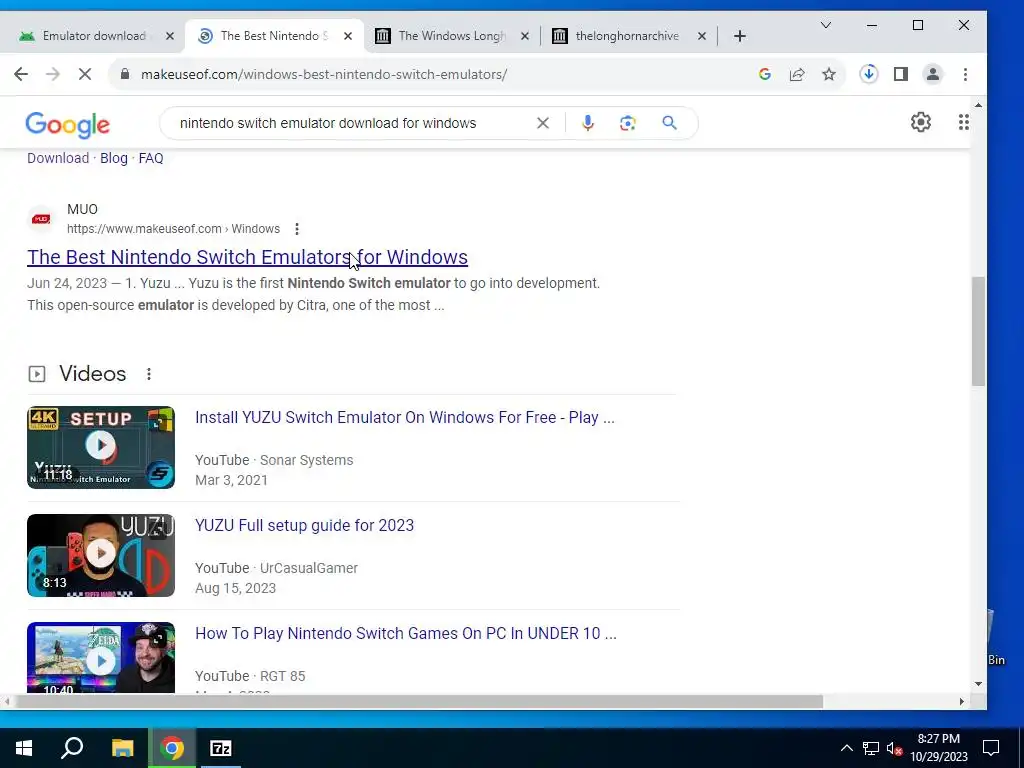Click the MUO site favicon
The image size is (1024, 768).
(x=41, y=219)
